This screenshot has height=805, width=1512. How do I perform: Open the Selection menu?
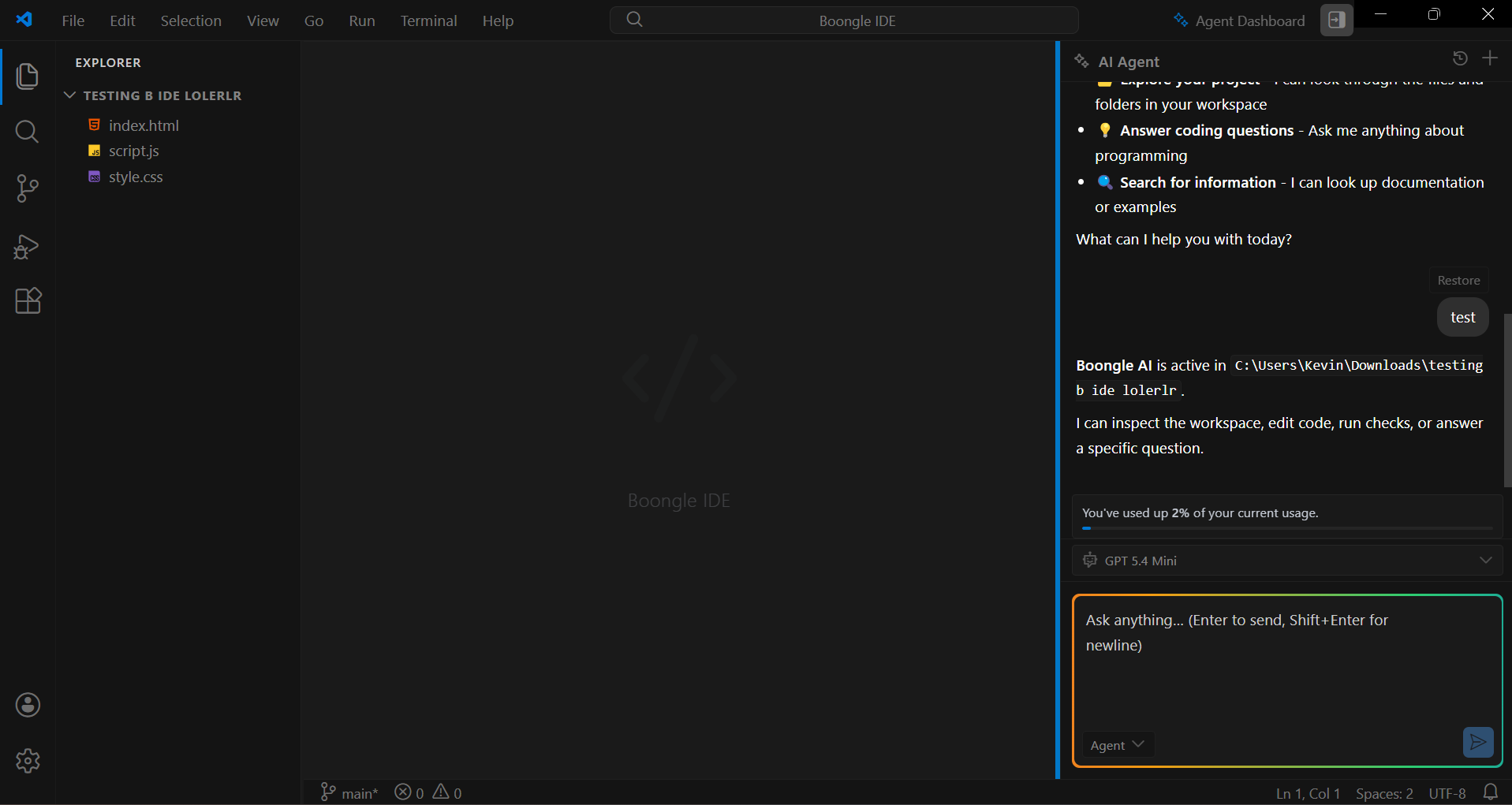[x=191, y=20]
